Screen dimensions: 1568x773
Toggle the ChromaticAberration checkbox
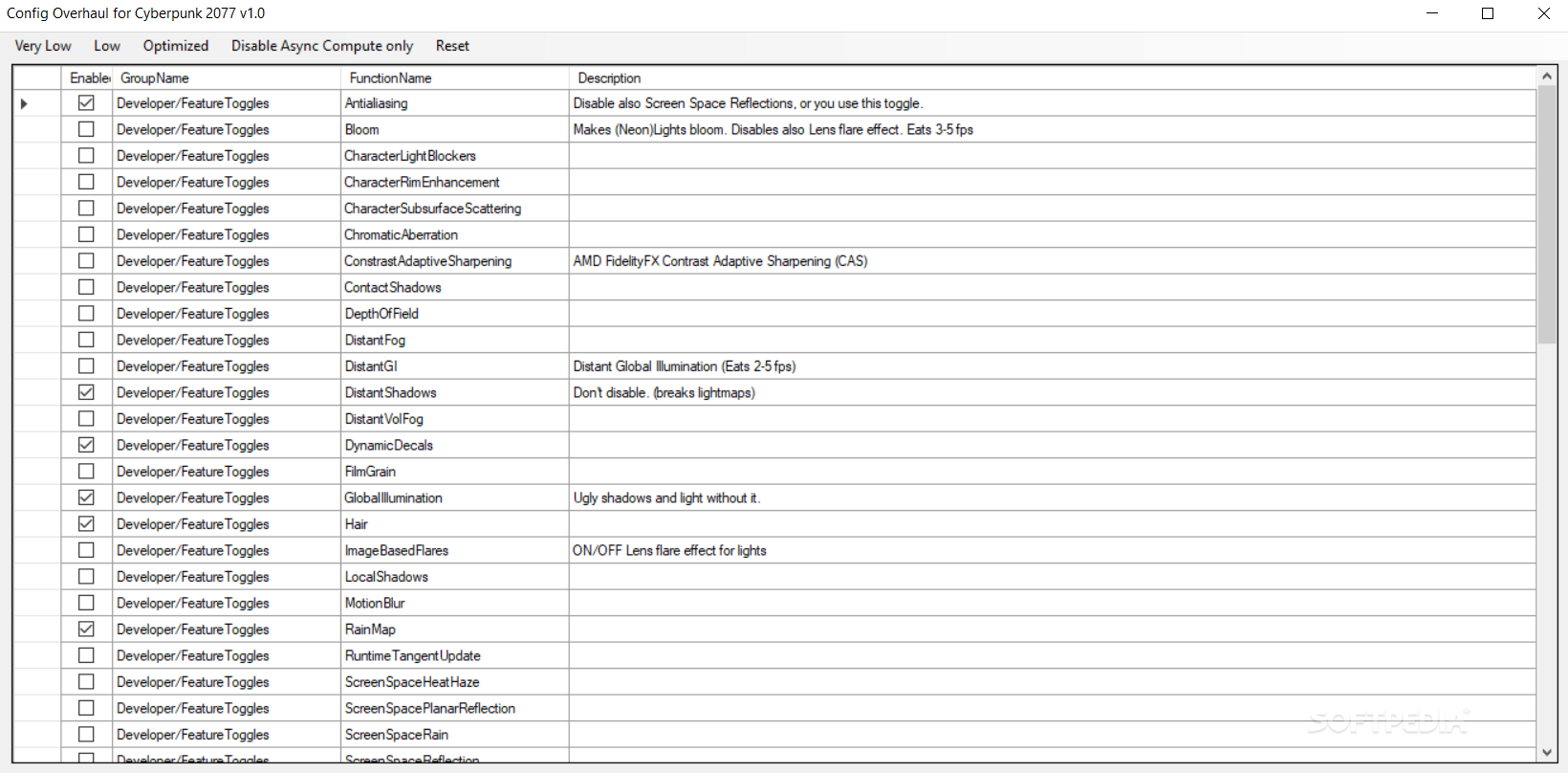tap(86, 234)
